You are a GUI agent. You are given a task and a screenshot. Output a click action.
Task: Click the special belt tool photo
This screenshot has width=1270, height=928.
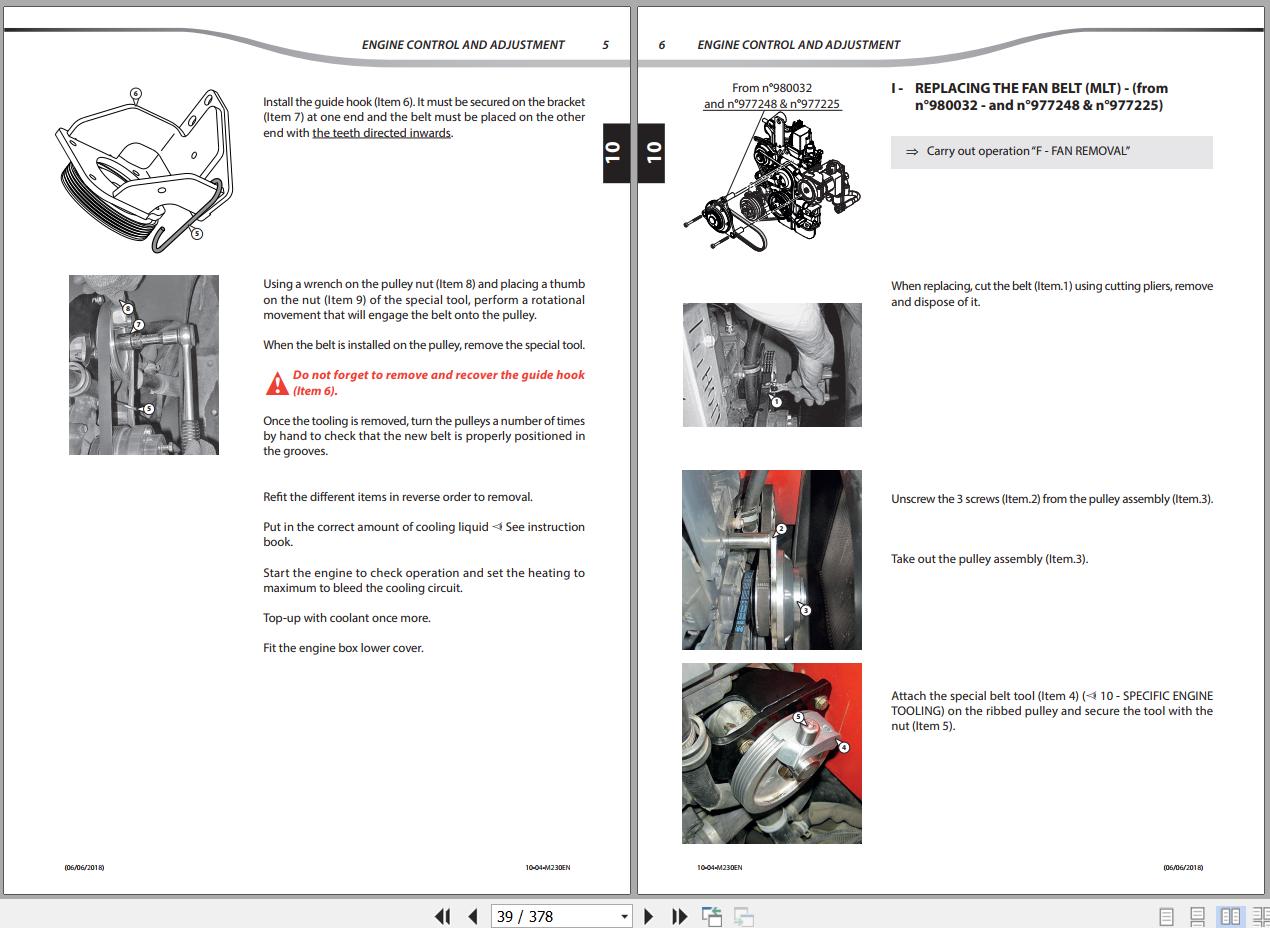click(x=771, y=753)
